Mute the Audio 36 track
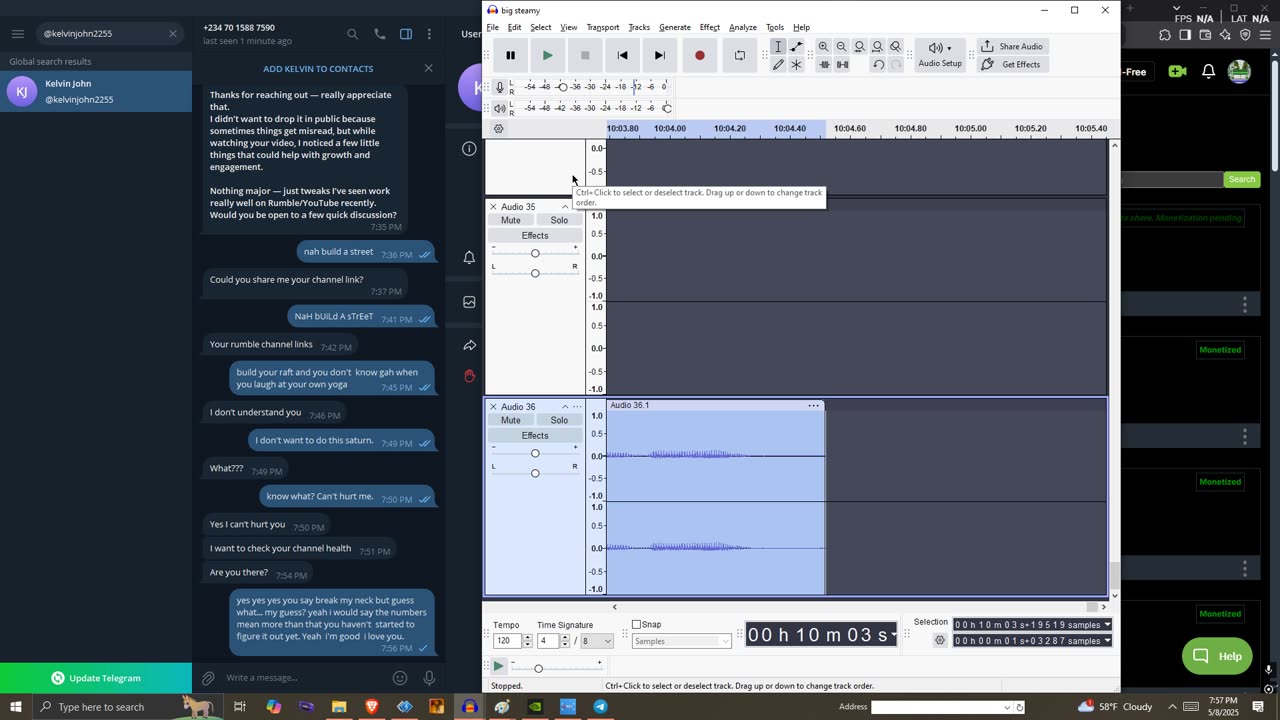Screen dimensions: 1280x720 pyautogui.click(x=511, y=420)
